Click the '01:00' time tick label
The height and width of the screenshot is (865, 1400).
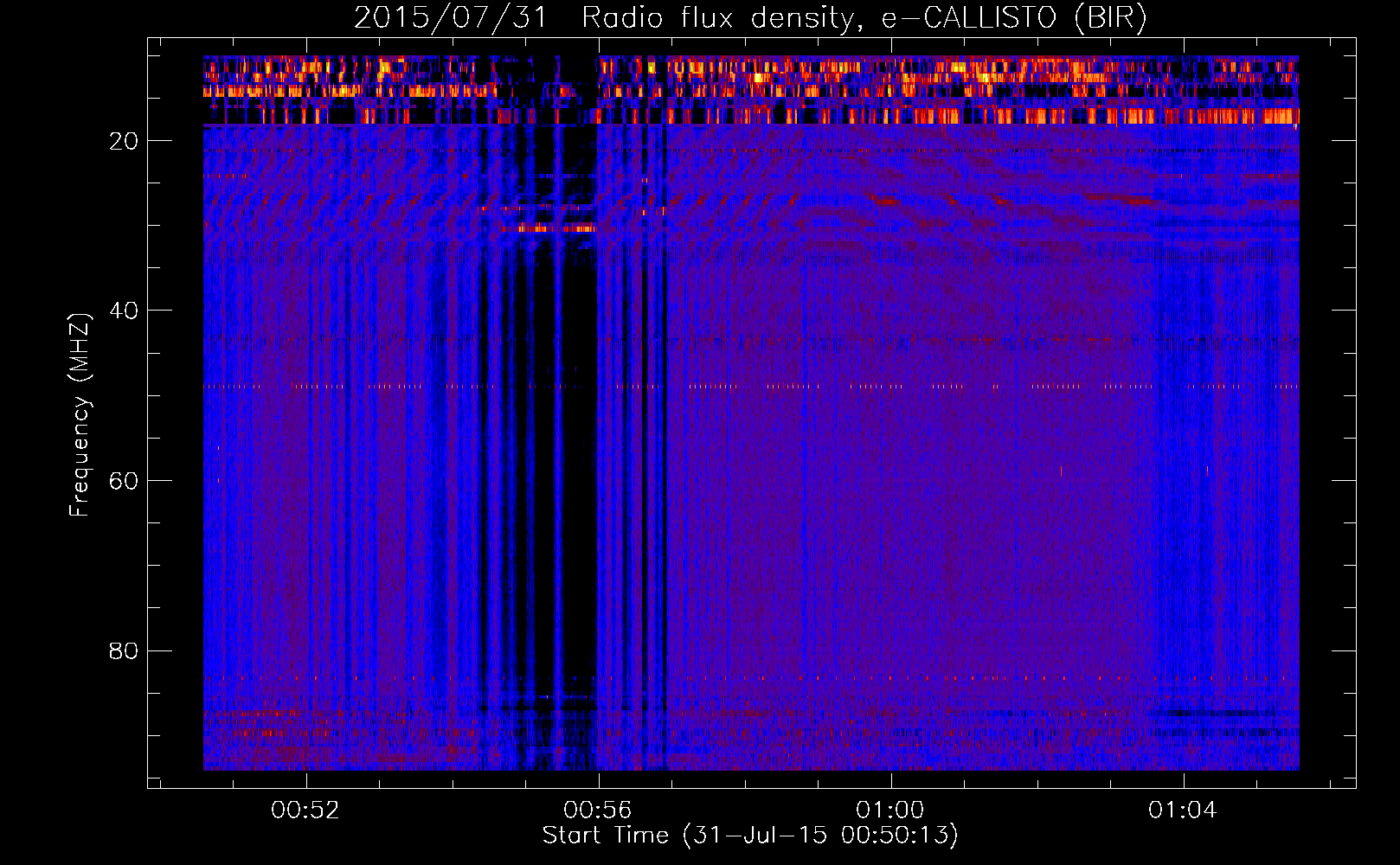(x=890, y=811)
